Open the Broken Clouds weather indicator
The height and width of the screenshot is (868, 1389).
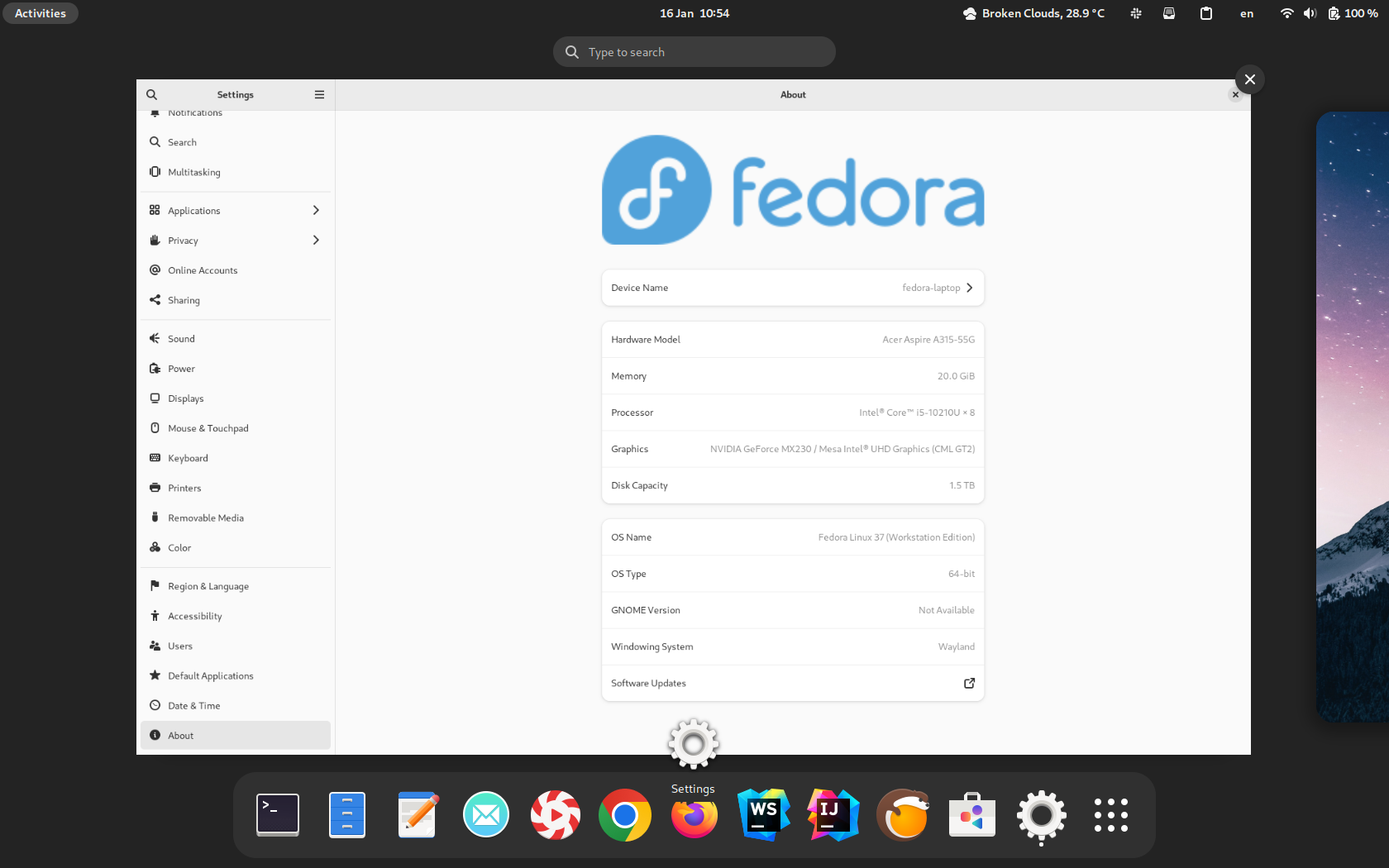point(1033,13)
